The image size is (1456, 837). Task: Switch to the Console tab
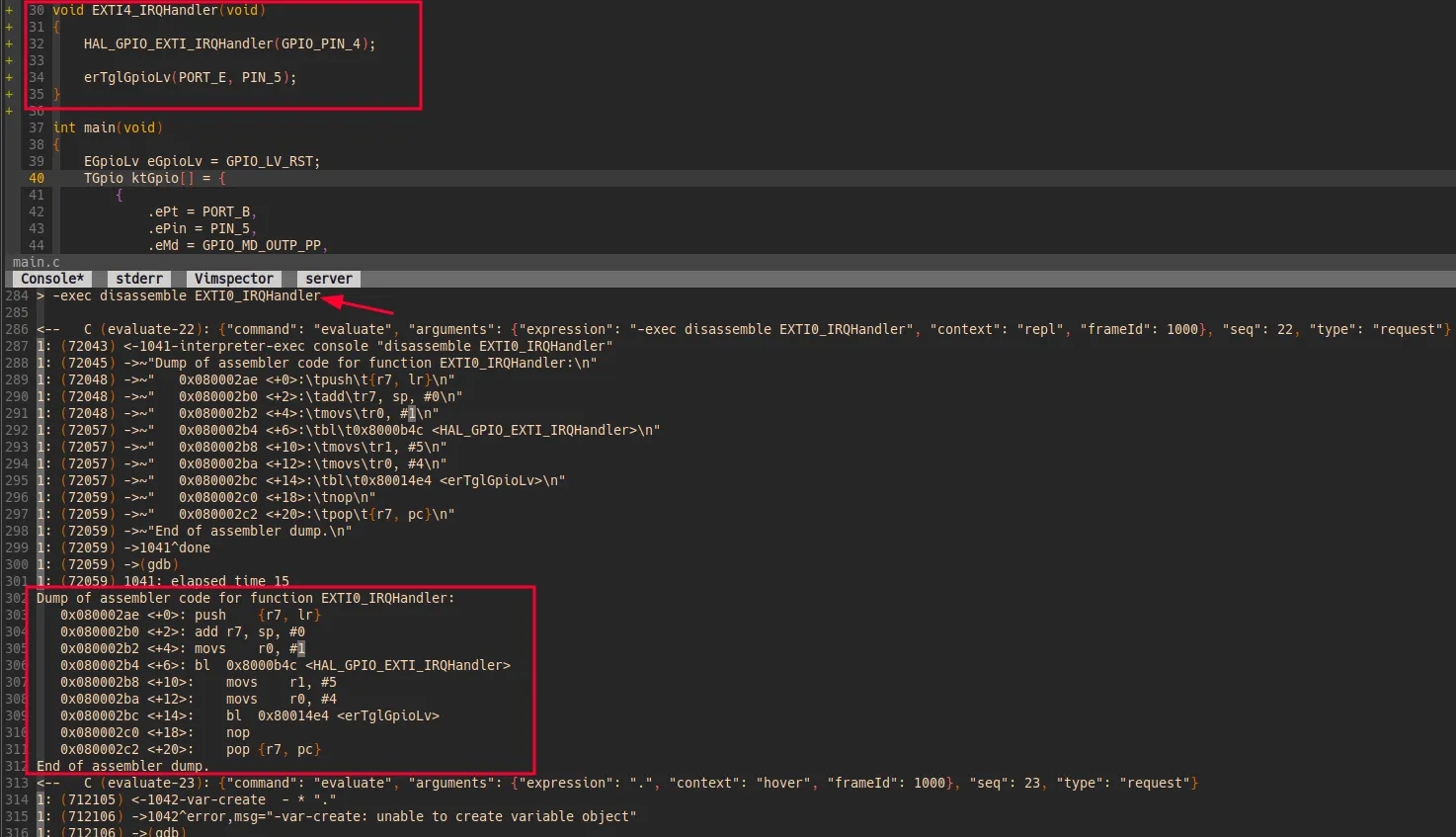pyautogui.click(x=52, y=279)
